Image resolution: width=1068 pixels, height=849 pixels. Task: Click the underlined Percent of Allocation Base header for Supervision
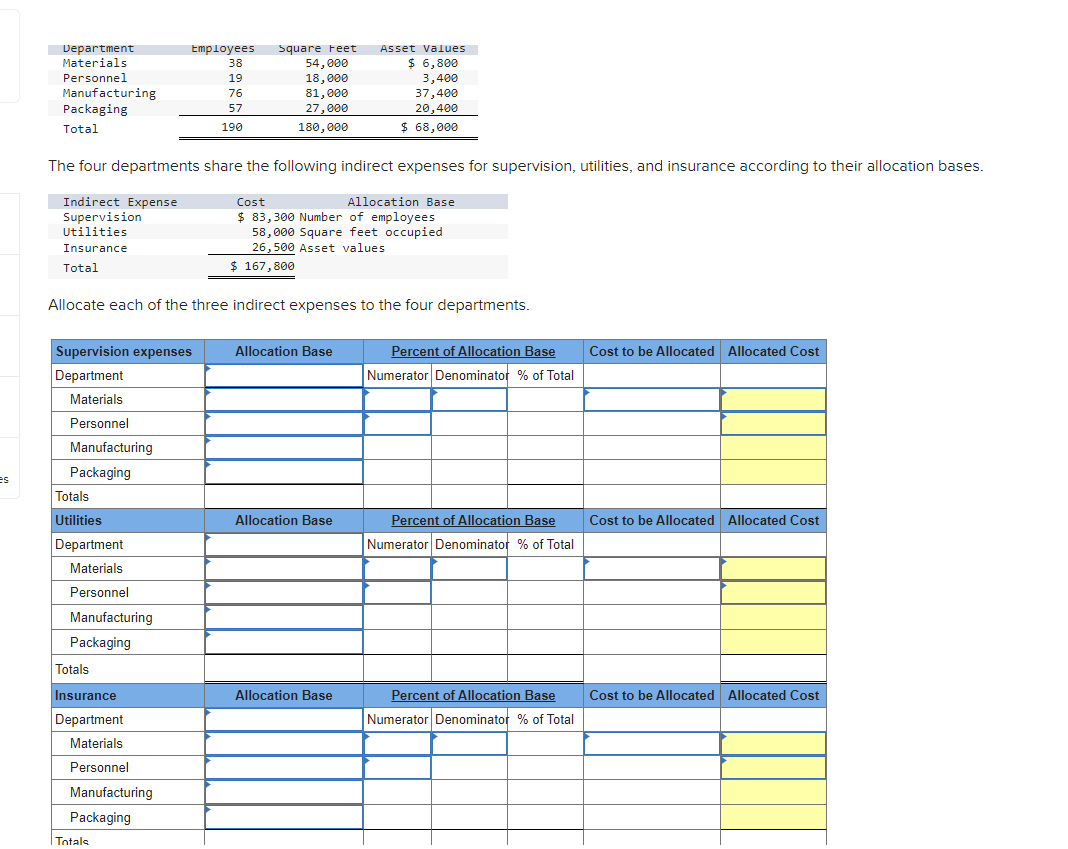(472, 351)
